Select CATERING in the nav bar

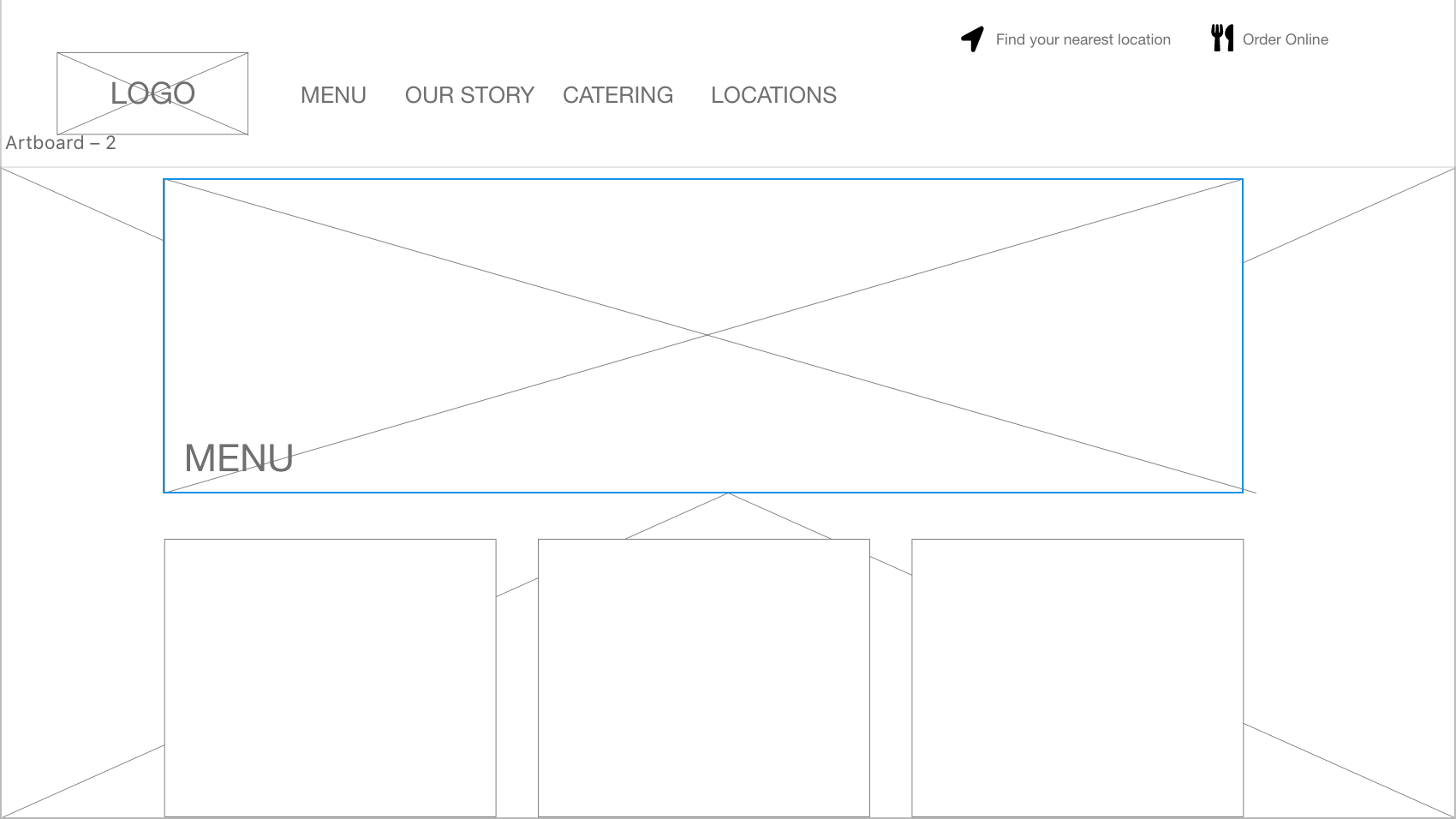[618, 95]
